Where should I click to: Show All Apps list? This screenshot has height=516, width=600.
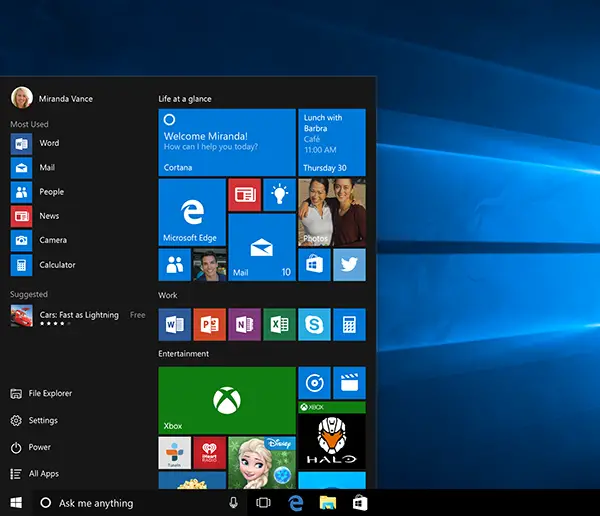tap(34, 474)
